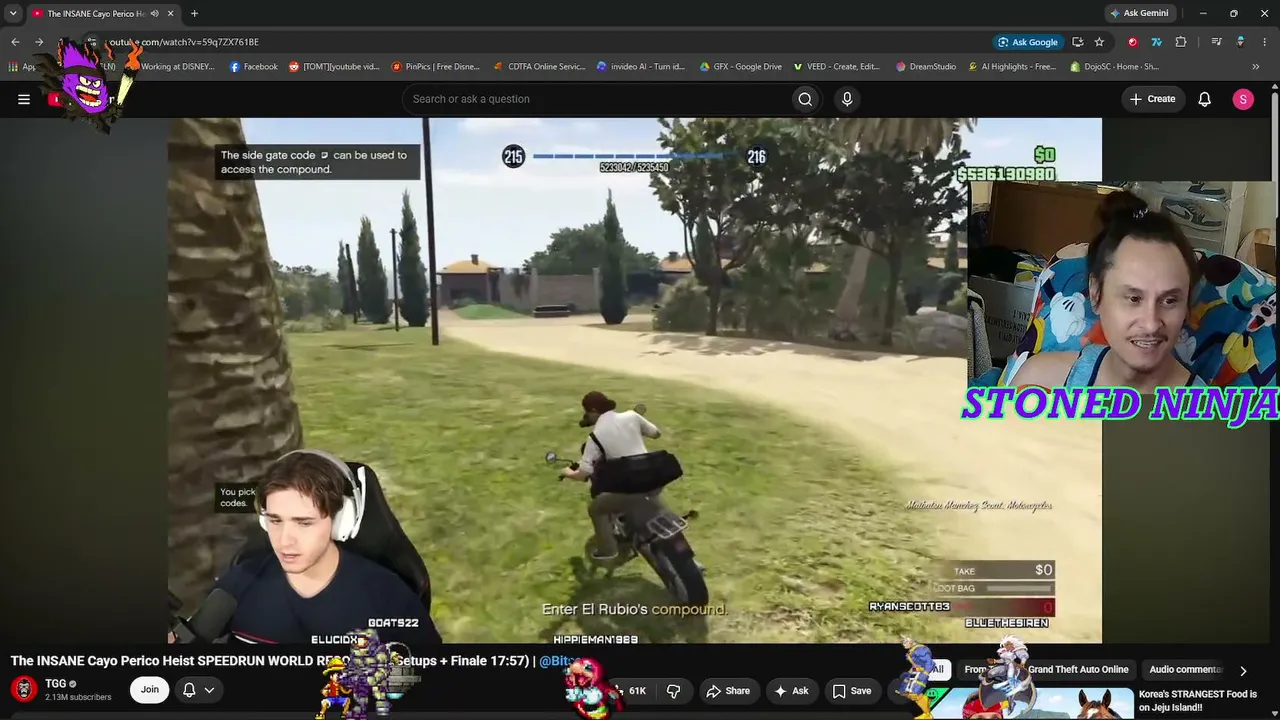
Task: Open the CDTFA Online Services bookmark
Action: click(539, 67)
